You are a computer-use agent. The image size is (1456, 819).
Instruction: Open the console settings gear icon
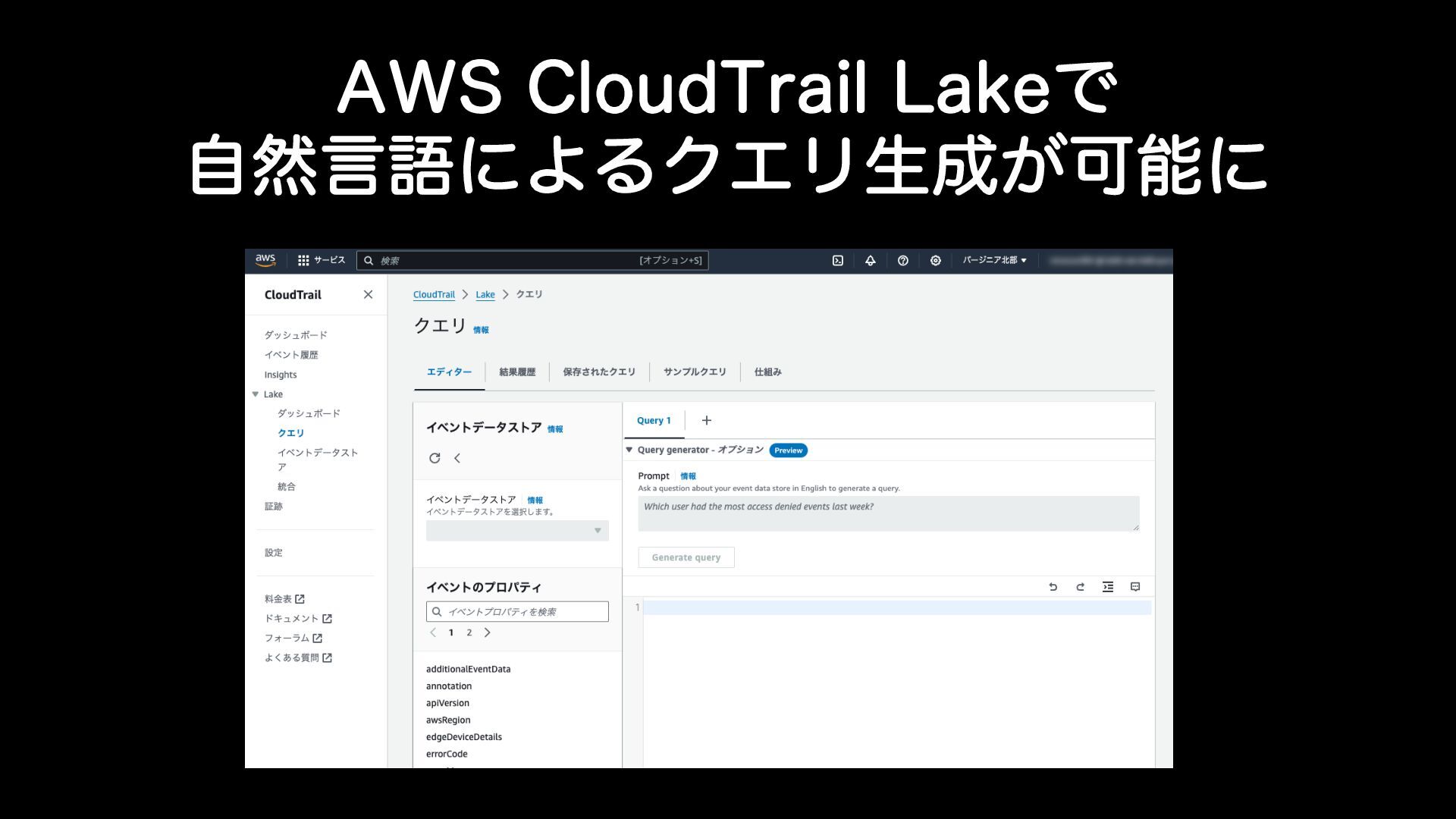[935, 260]
